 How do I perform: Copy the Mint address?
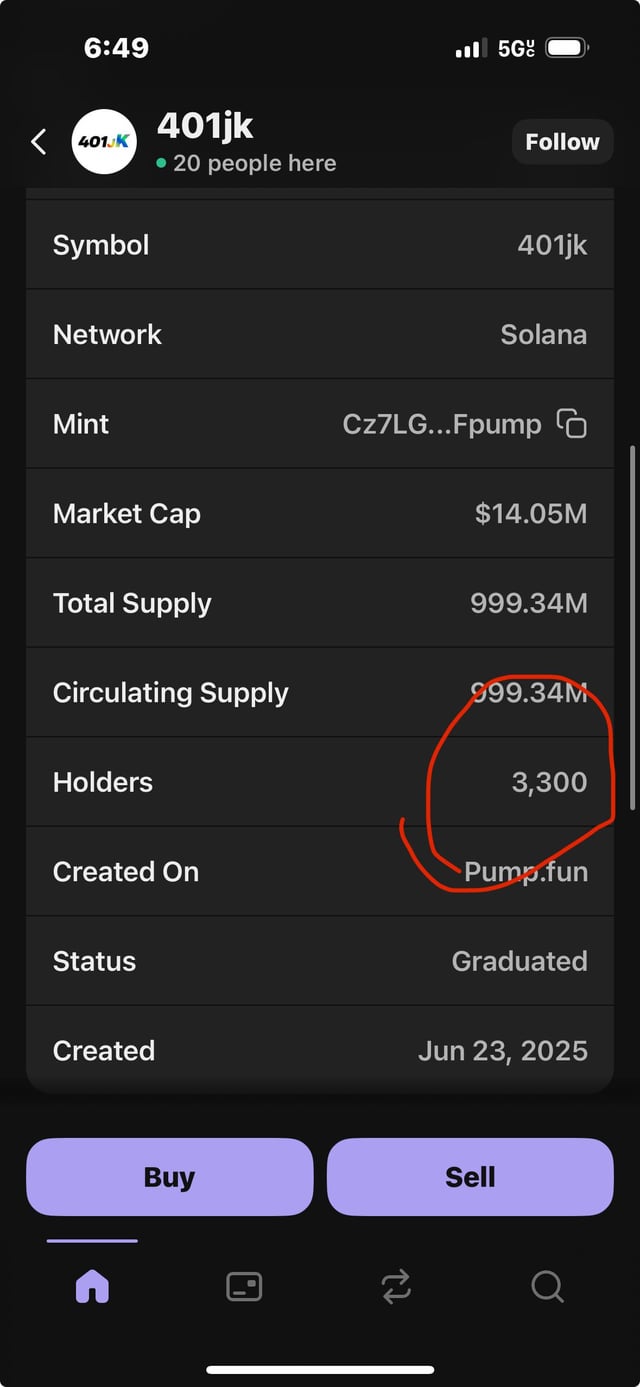tap(571, 424)
